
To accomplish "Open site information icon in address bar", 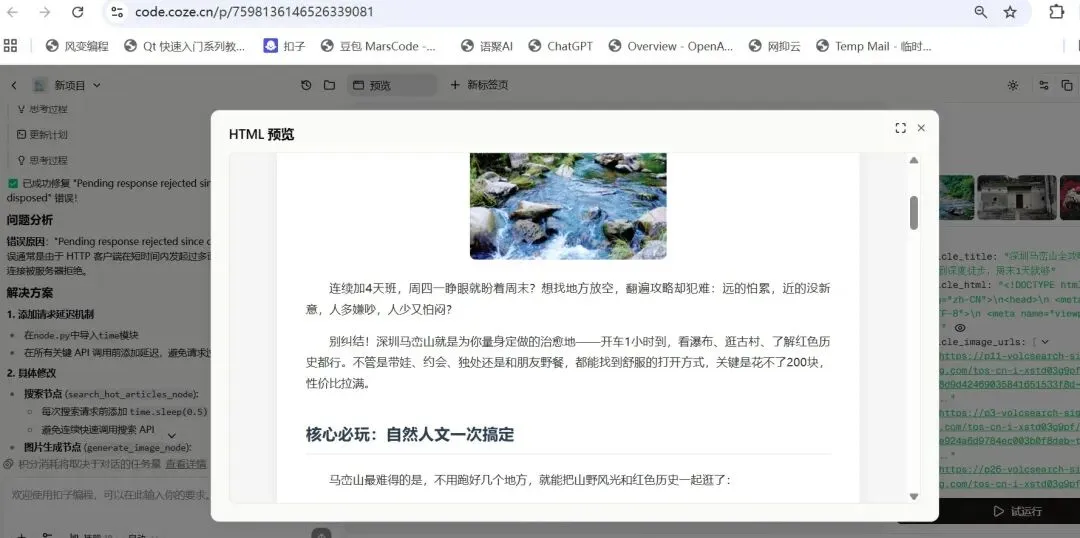I will (x=117, y=12).
